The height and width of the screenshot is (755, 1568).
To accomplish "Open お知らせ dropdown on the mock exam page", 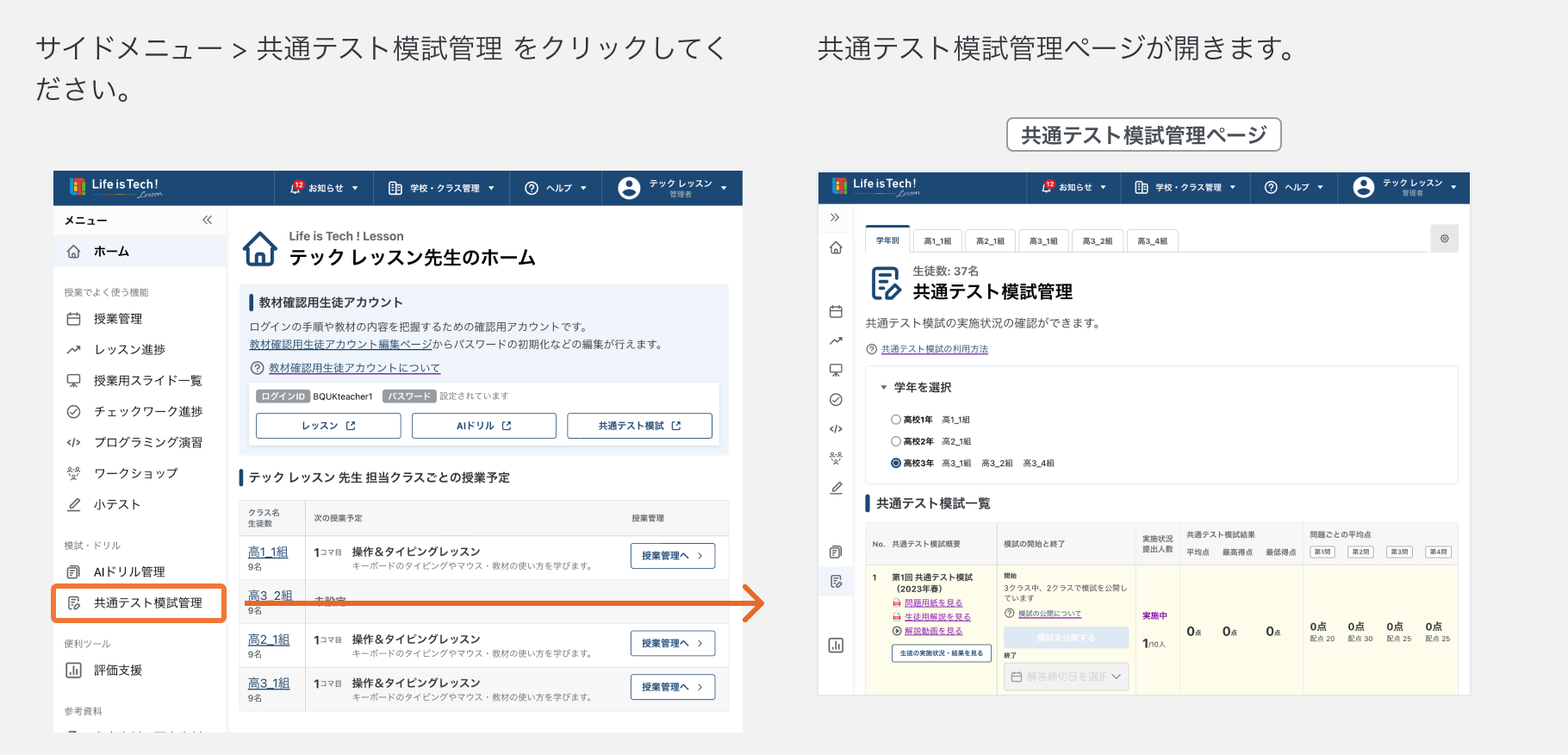I will pos(1074,187).
